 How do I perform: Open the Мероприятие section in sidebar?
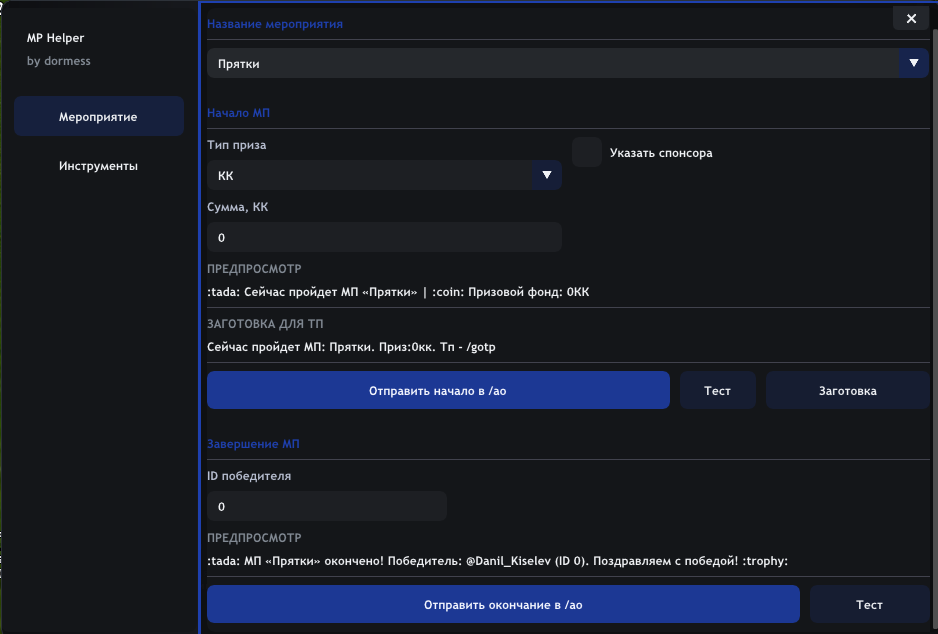tap(99, 116)
